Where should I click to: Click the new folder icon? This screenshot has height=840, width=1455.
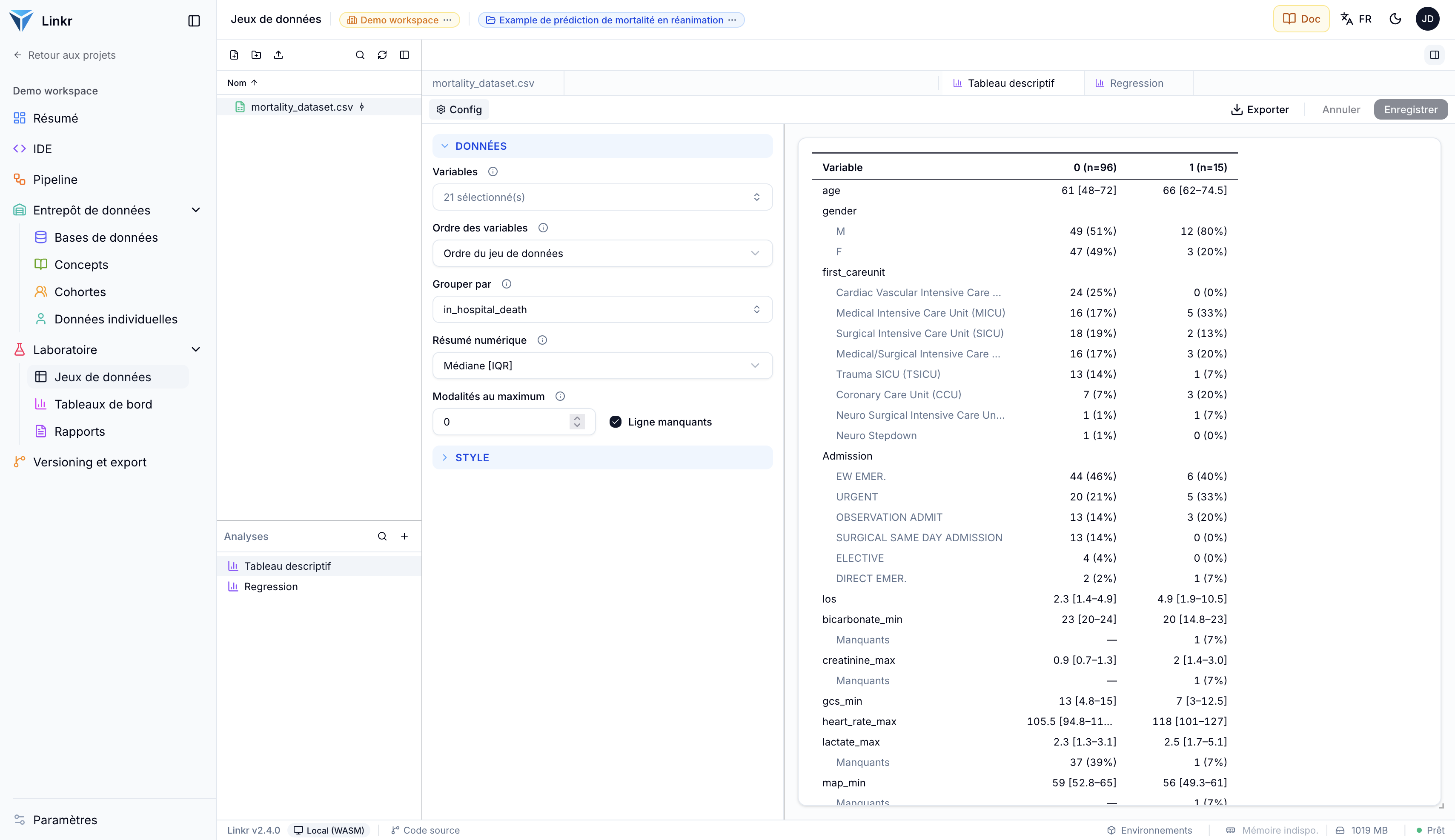coord(256,55)
